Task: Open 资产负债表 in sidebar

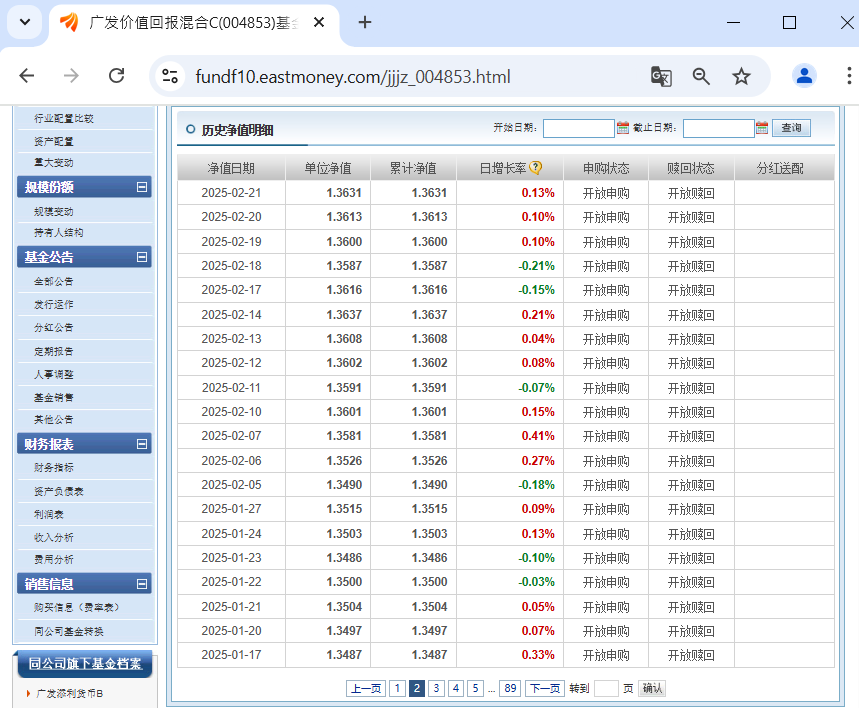Action: click(59, 492)
